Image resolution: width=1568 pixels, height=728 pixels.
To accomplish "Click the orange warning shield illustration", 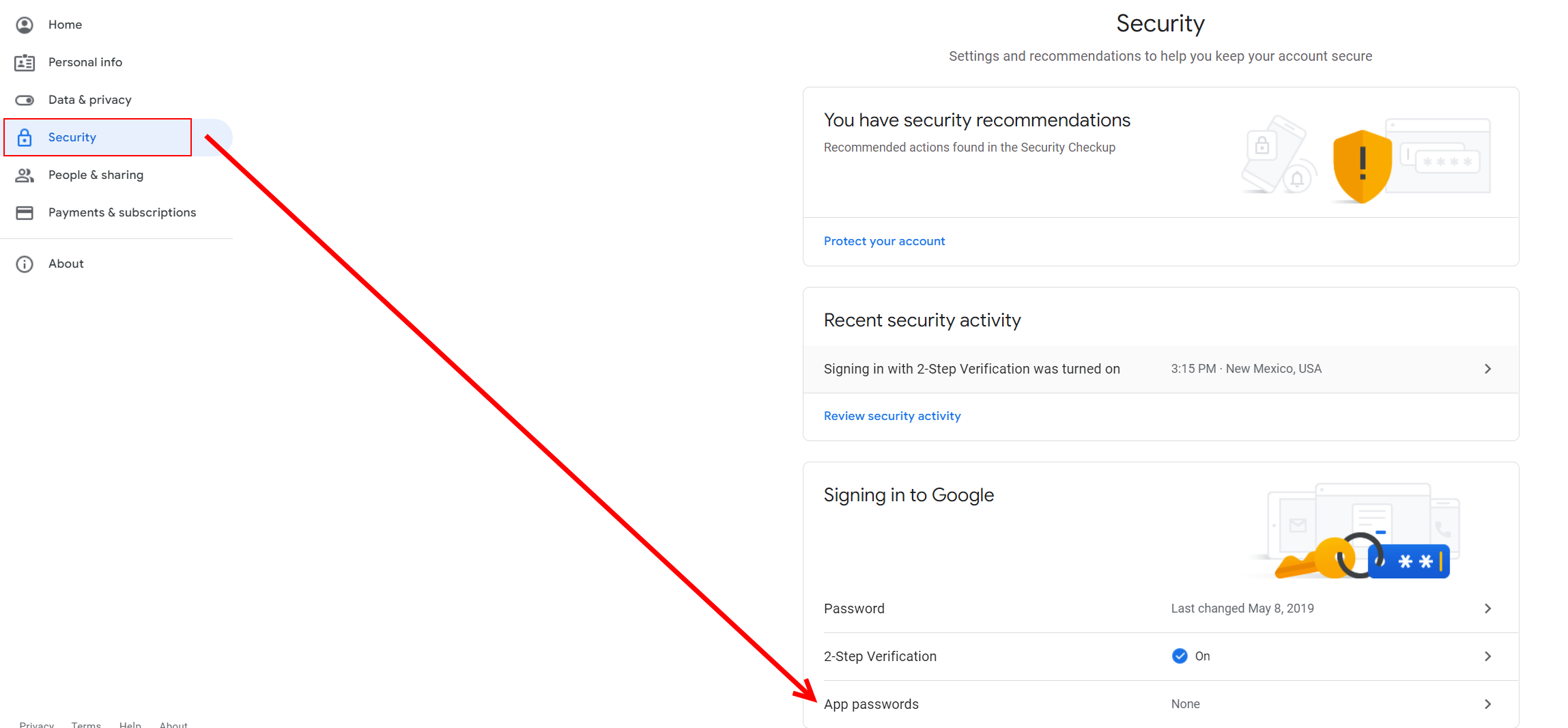I will [x=1362, y=167].
